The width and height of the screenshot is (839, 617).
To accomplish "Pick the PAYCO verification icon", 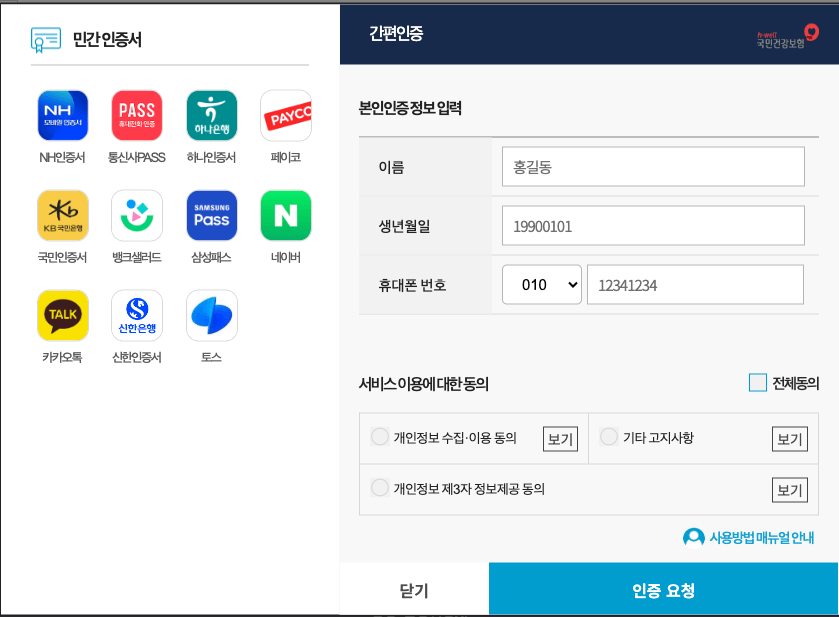I will tap(286, 114).
